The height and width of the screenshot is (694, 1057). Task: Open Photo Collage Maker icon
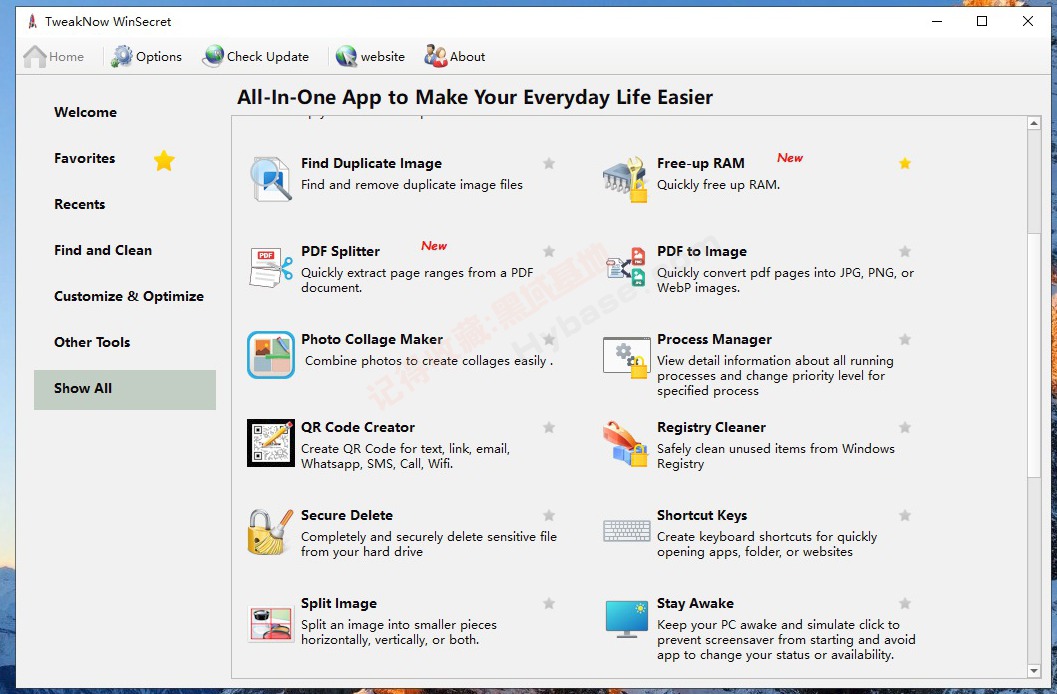coord(271,354)
